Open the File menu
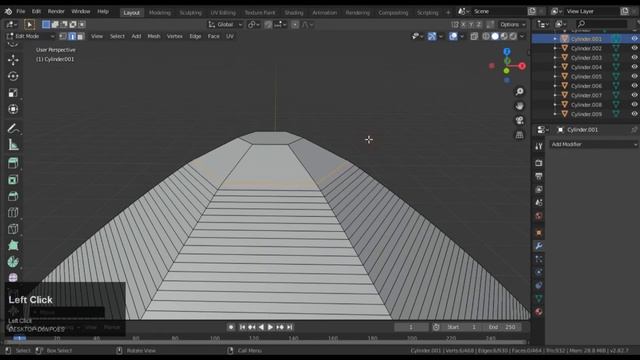 coord(20,11)
